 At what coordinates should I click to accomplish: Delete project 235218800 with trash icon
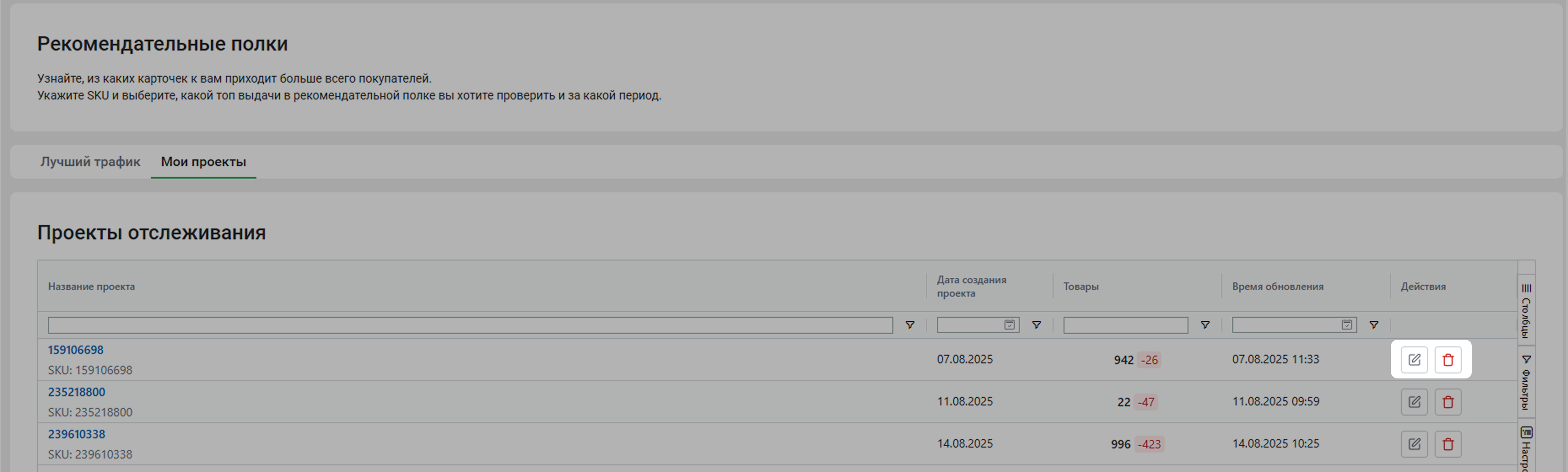[x=1447, y=402]
